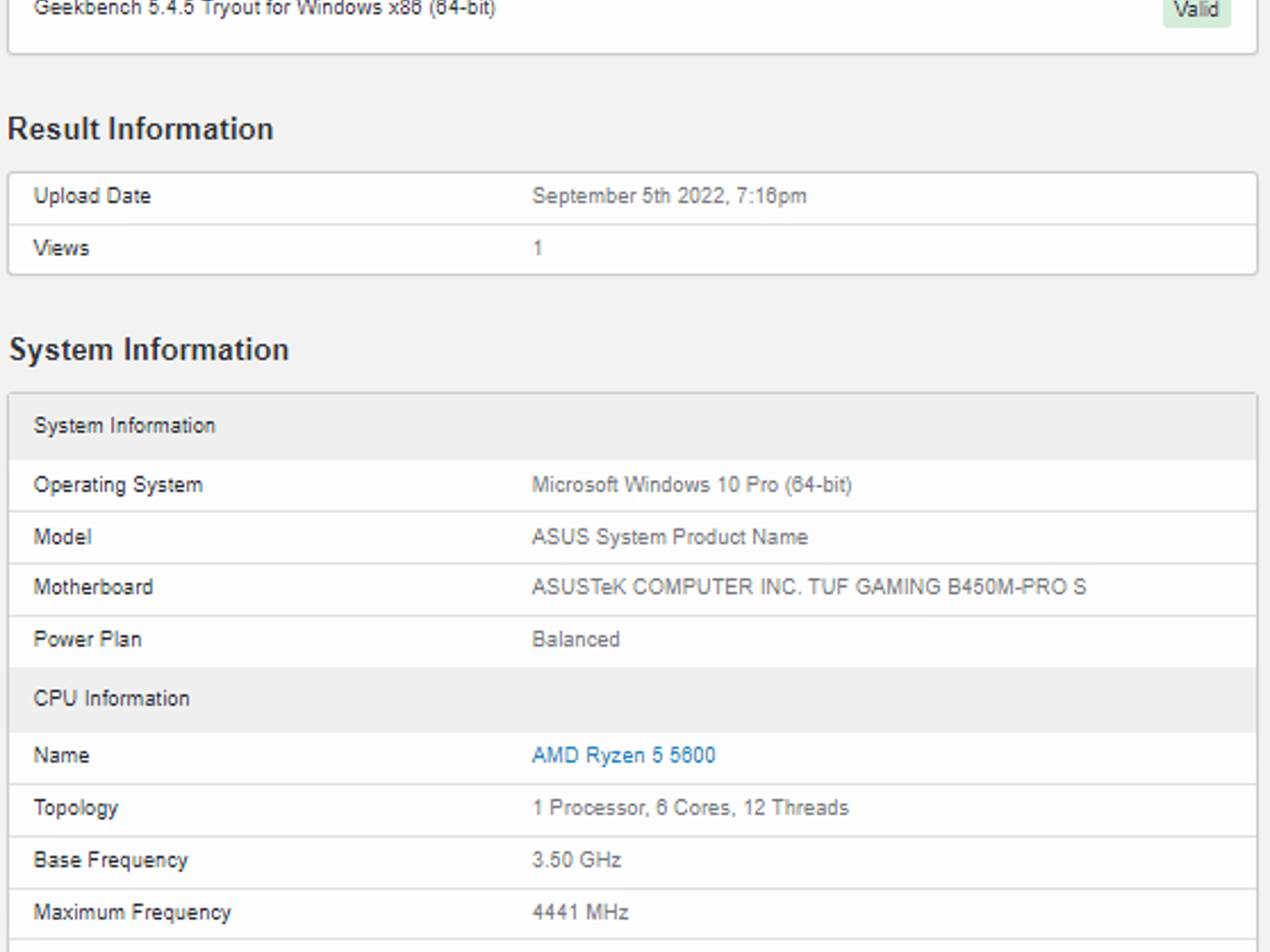Click the CPU Information section header row

(633, 699)
